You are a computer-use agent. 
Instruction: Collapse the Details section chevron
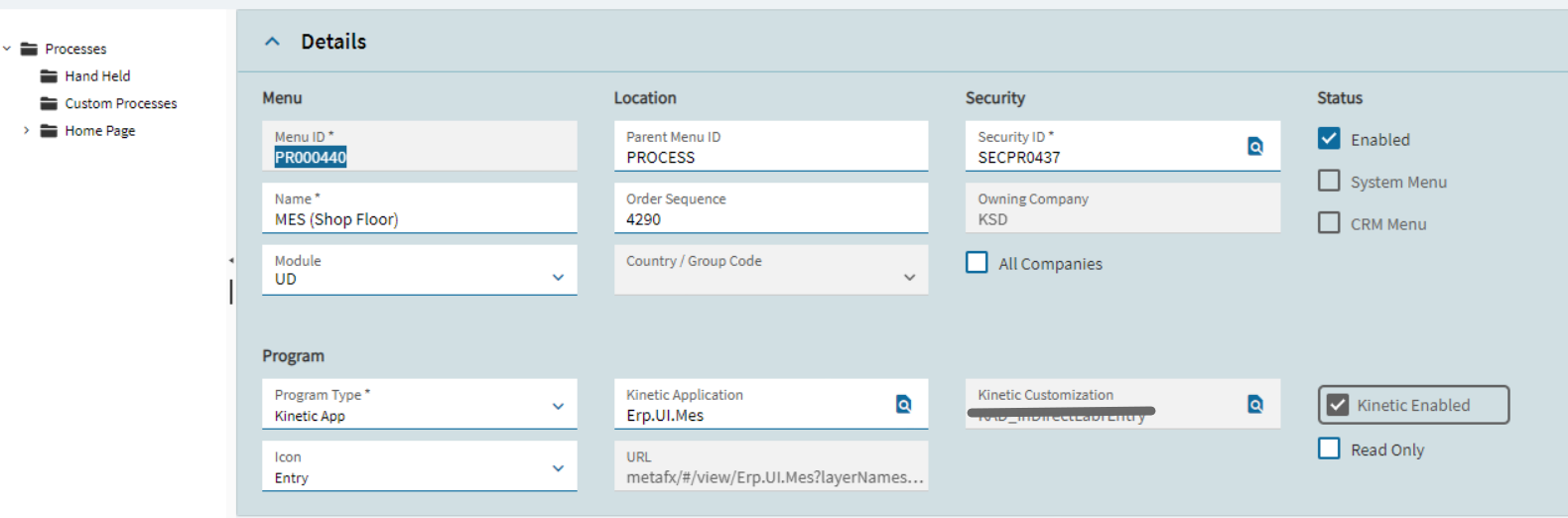(x=273, y=42)
